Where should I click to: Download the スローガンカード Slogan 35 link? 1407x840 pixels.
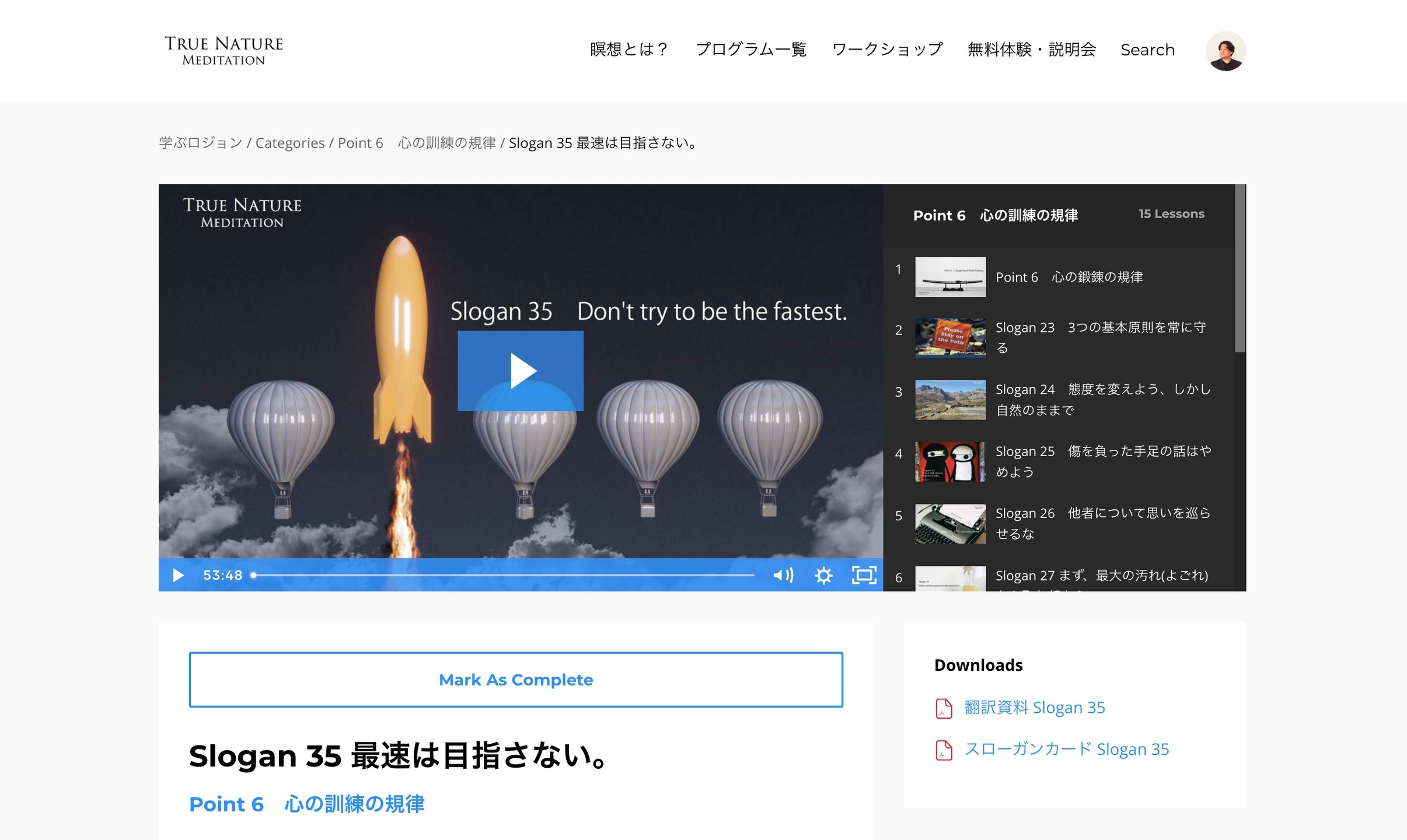pyautogui.click(x=1066, y=750)
